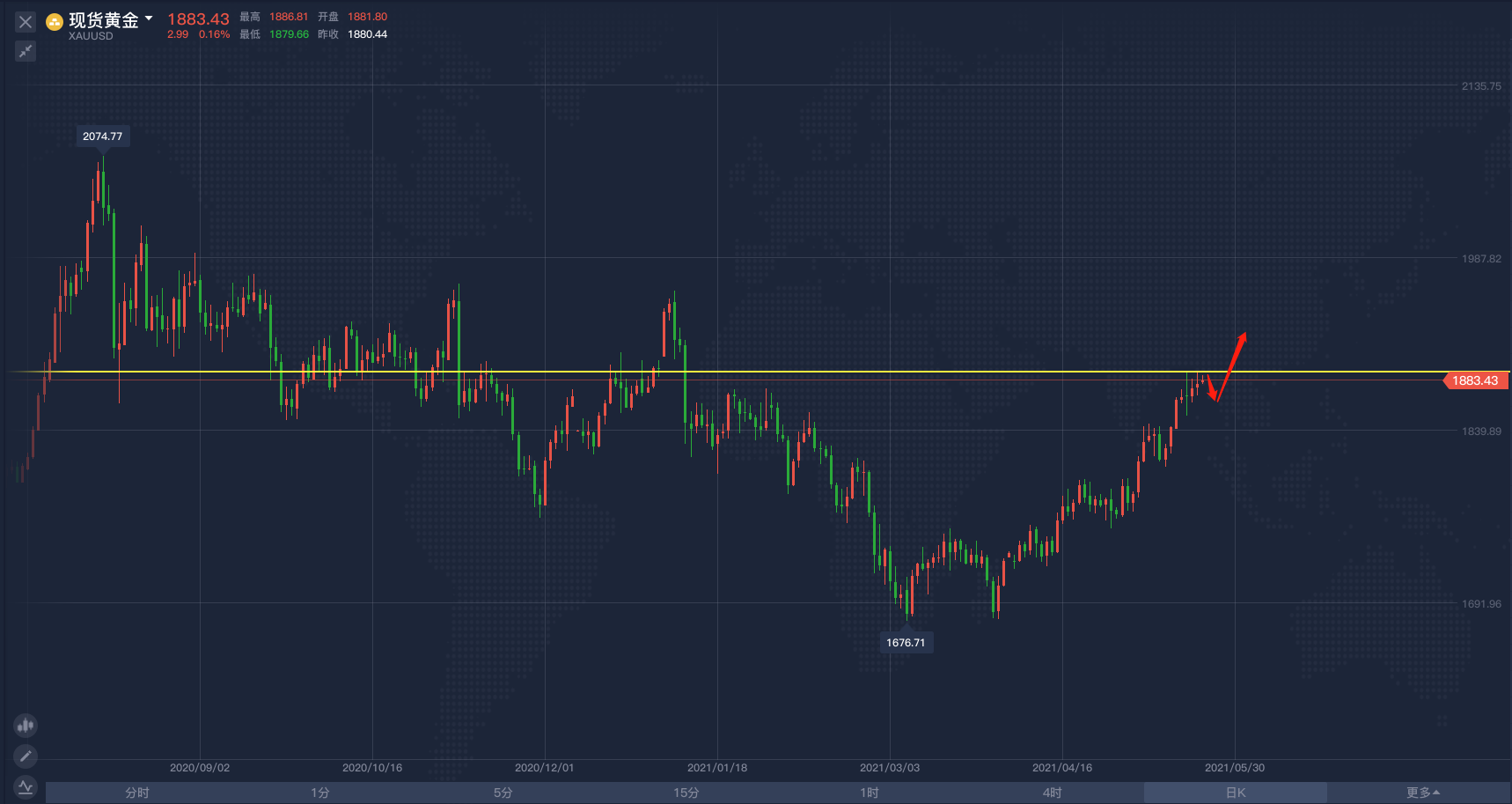1512x804 pixels.
Task: Select the 日K daily candle tab
Action: [1236, 793]
